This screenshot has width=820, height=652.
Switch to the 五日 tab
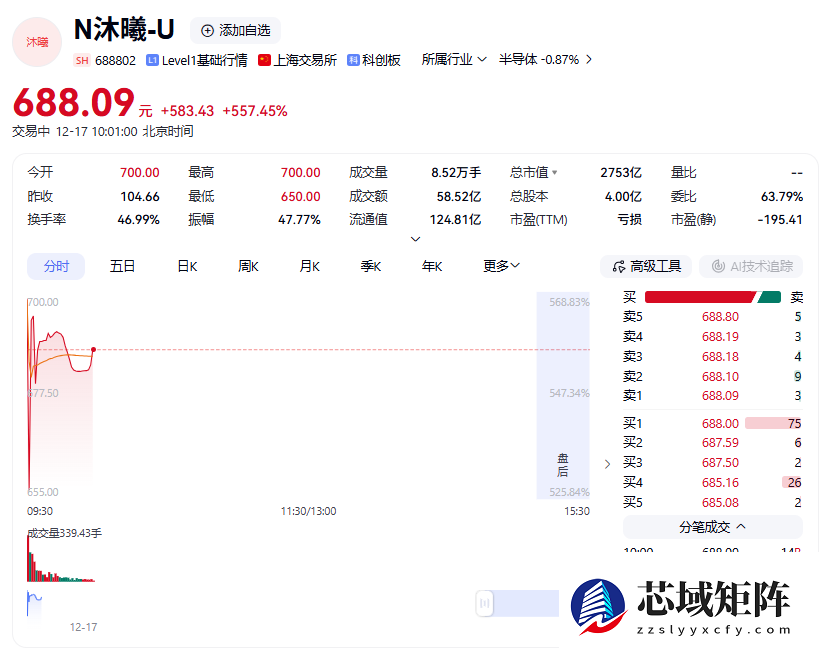tap(123, 266)
